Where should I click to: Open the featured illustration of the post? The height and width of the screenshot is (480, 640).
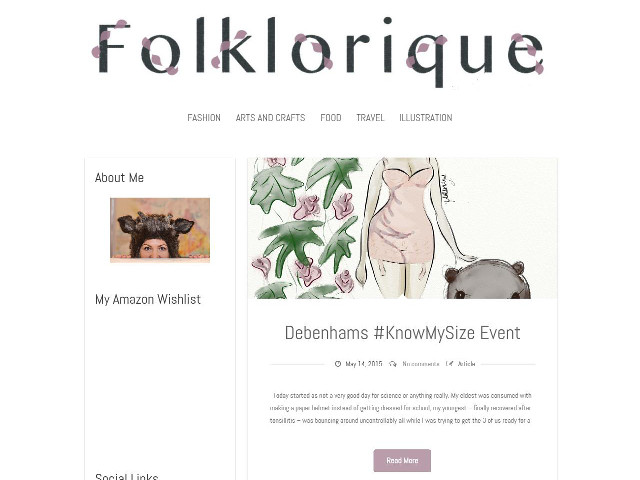(402, 228)
